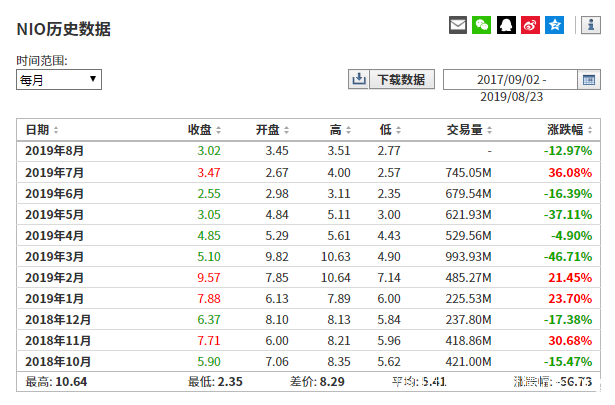This screenshot has width=615, height=405.
Task: Share to Weibo red icon
Action: pos(530,25)
